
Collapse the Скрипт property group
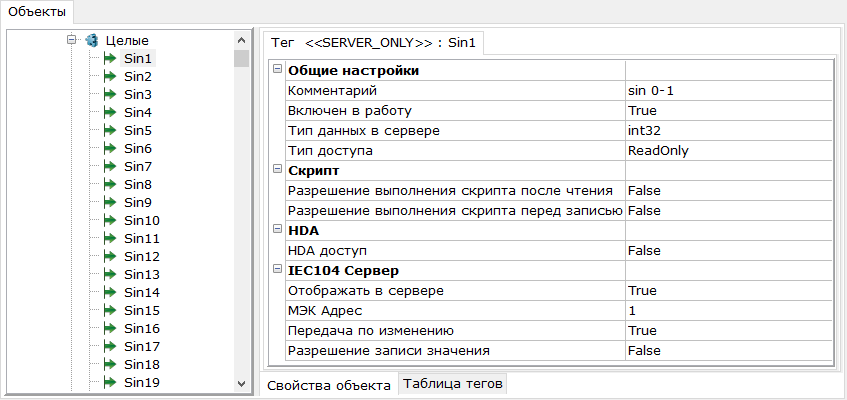coord(278,169)
